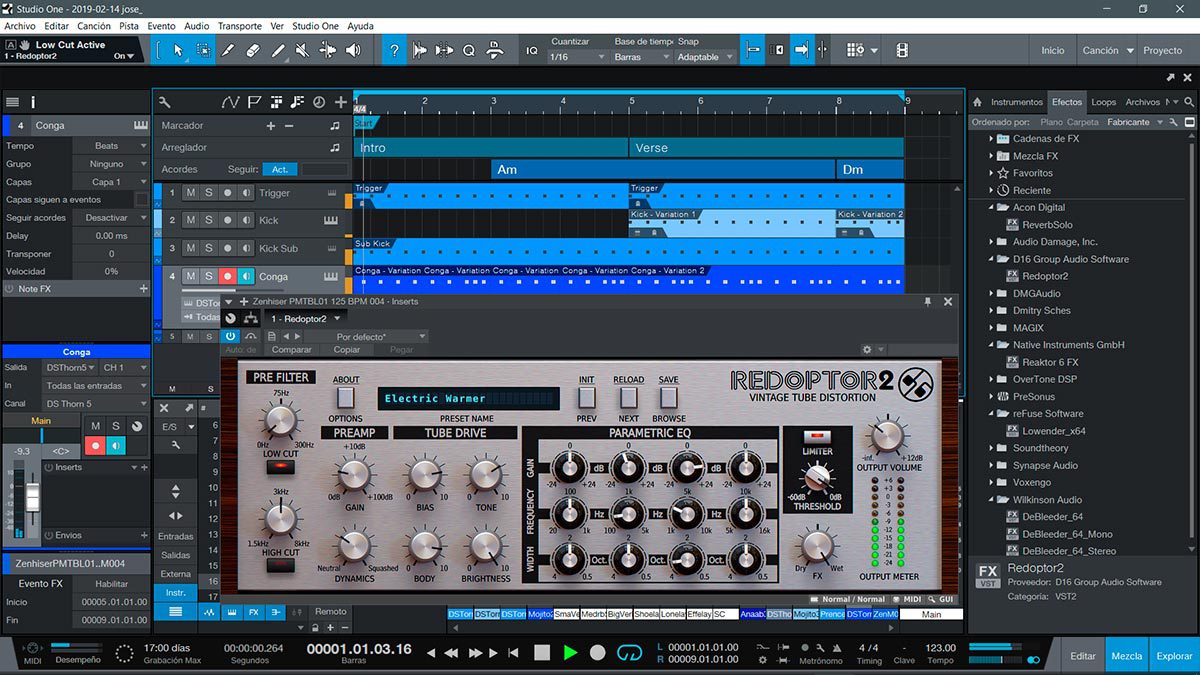Toggle Redoptor2 plugin power bypass
This screenshot has width=1200, height=675.
(230, 336)
